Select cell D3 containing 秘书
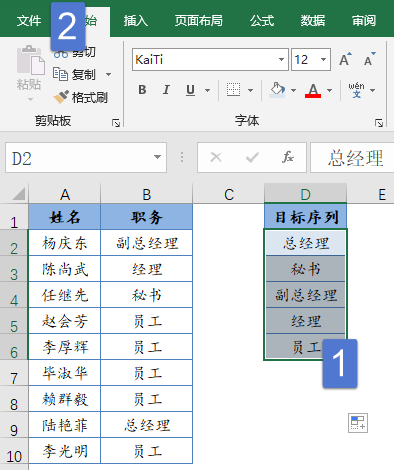The height and width of the screenshot is (470, 394). click(x=305, y=269)
